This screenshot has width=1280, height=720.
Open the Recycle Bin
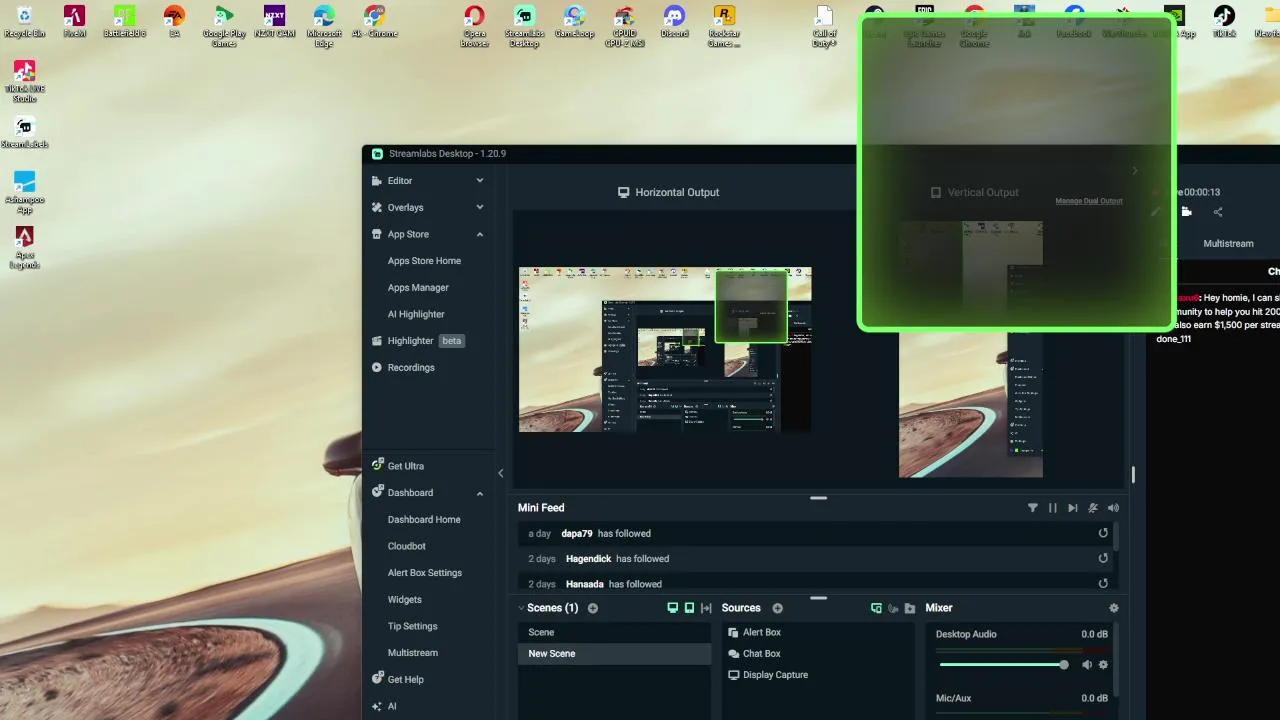point(25,21)
